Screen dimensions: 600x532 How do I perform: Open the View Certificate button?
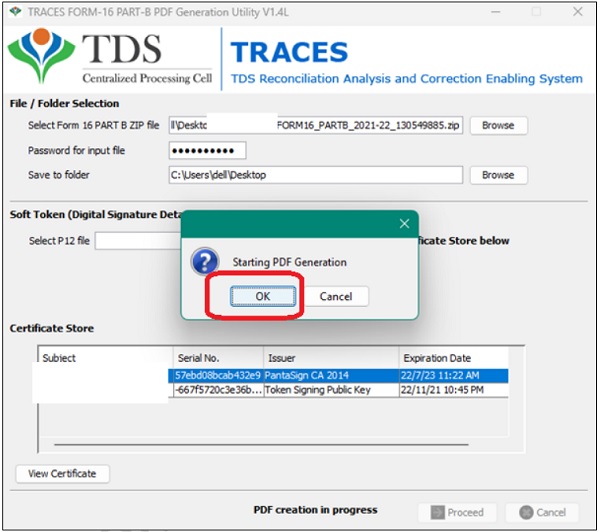[63, 474]
